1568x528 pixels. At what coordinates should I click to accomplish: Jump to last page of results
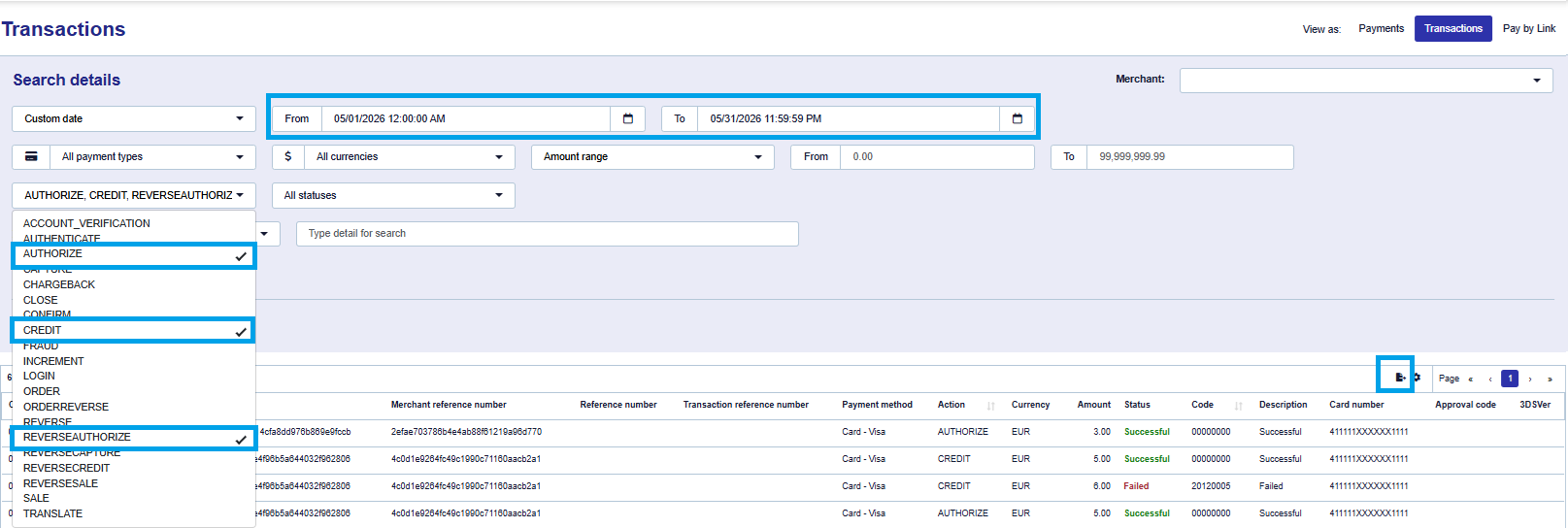click(x=1550, y=379)
